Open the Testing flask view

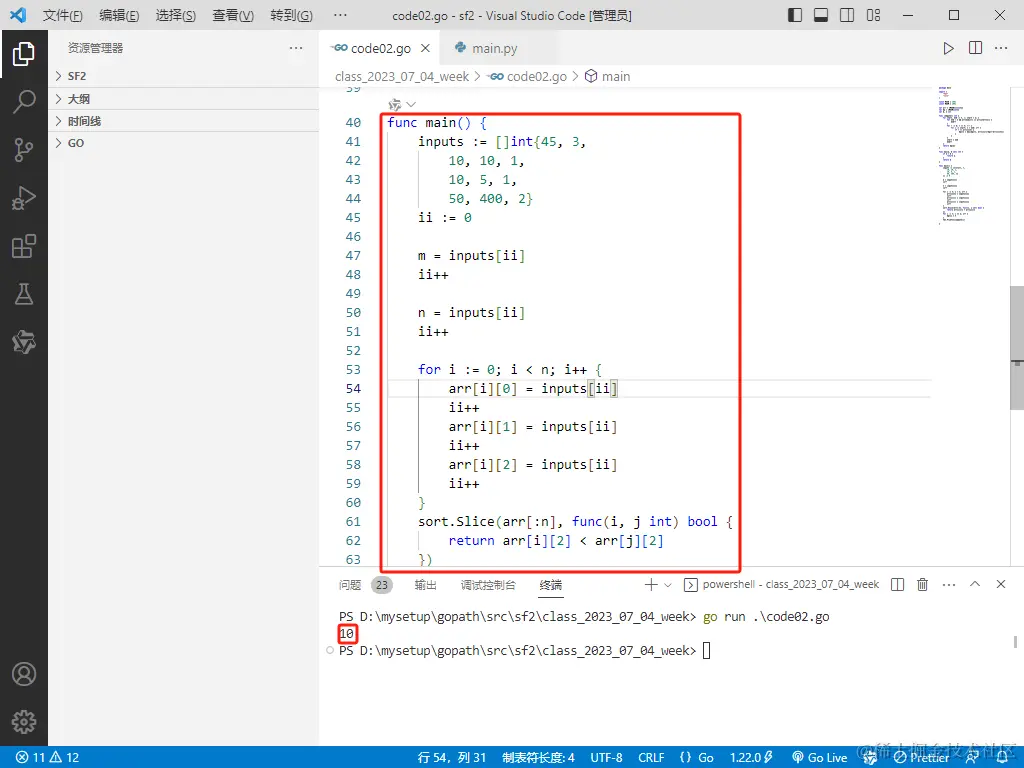coord(24,295)
